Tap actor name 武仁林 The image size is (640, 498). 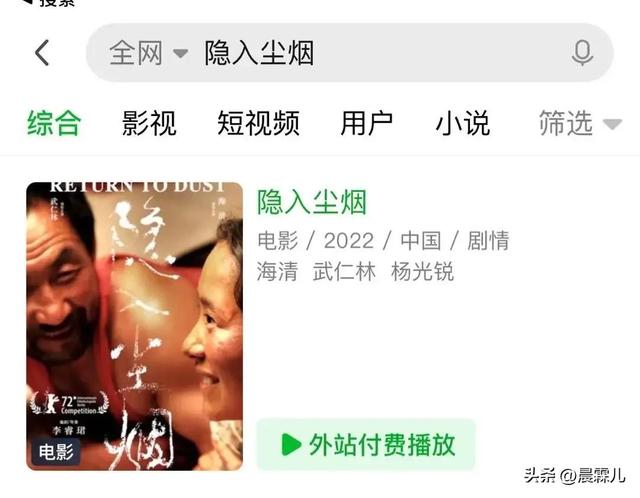pyautogui.click(x=344, y=272)
